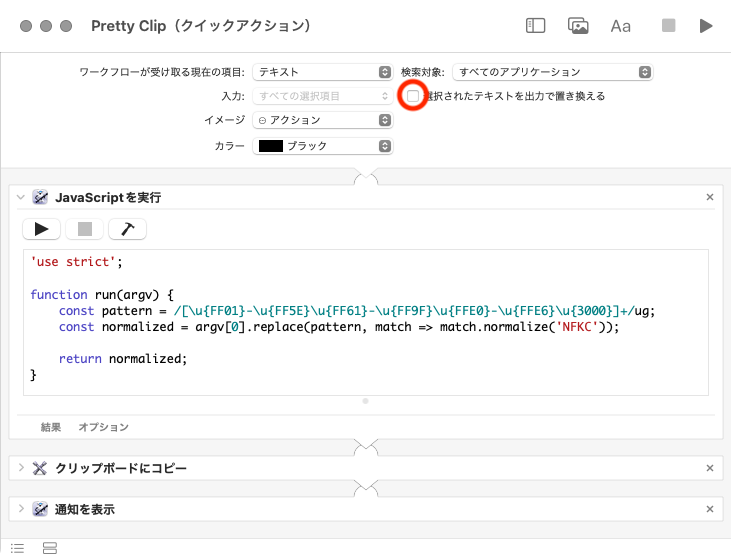Show the log view at bottom left
The height and width of the screenshot is (559, 731).
[x=18, y=547]
